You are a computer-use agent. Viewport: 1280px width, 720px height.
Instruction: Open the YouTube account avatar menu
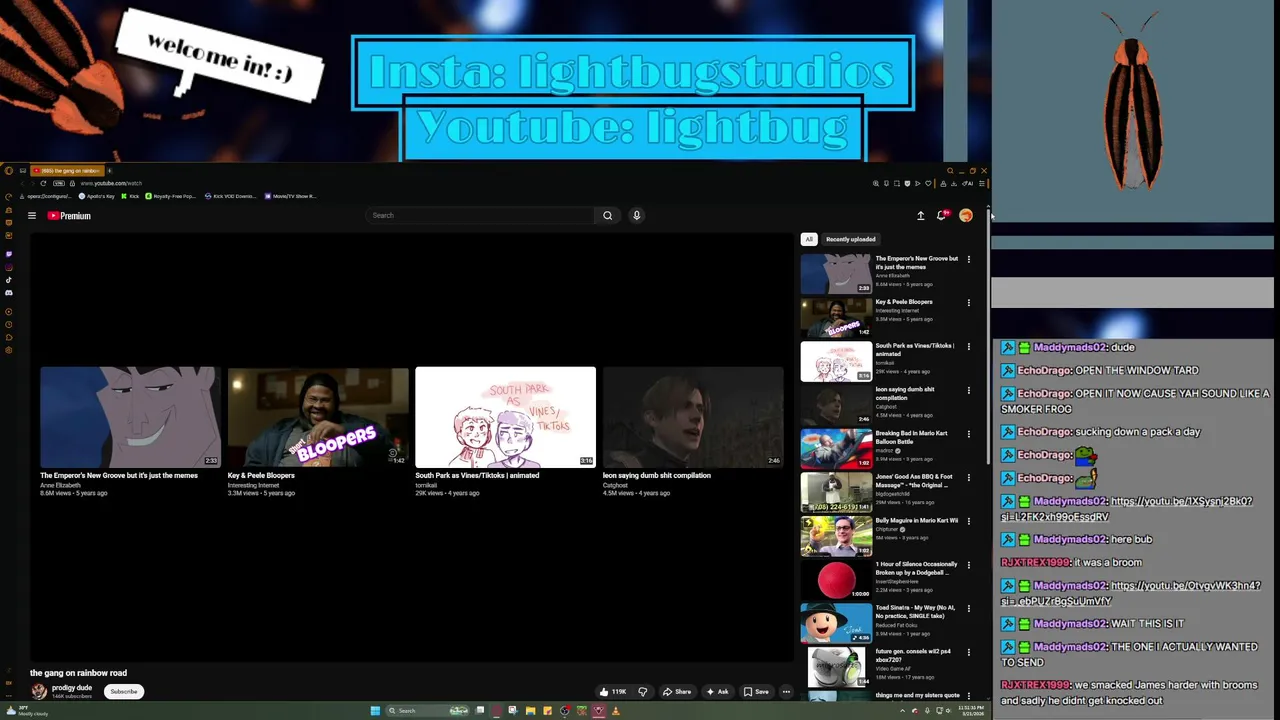pos(966,215)
